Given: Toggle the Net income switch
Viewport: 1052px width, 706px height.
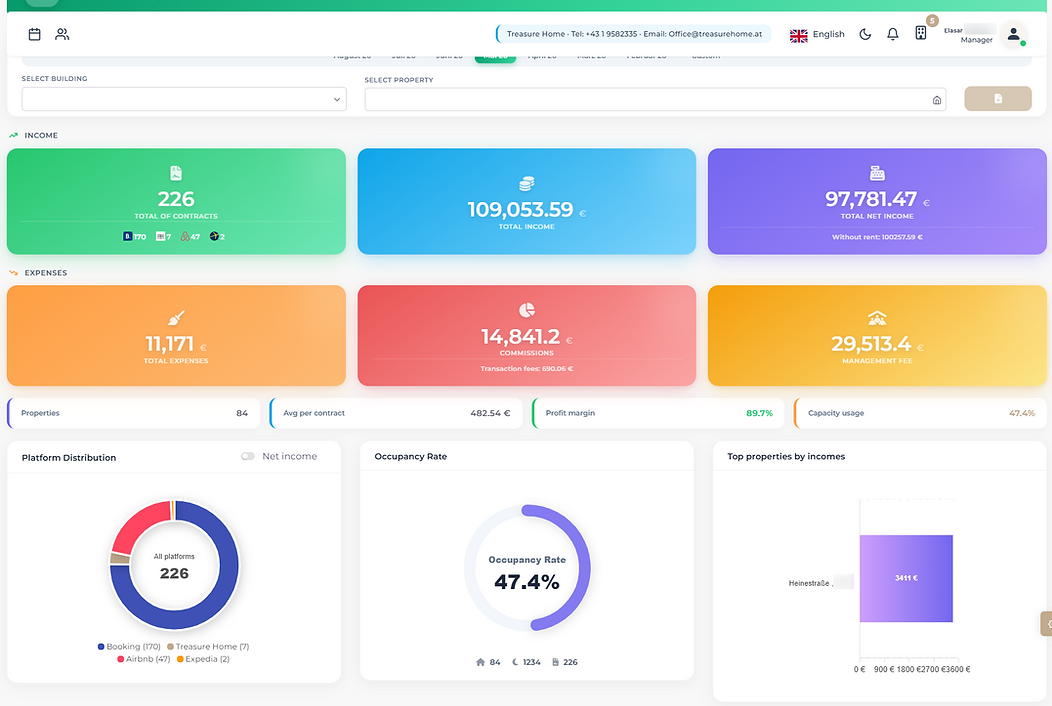Looking at the screenshot, I should coord(248,456).
